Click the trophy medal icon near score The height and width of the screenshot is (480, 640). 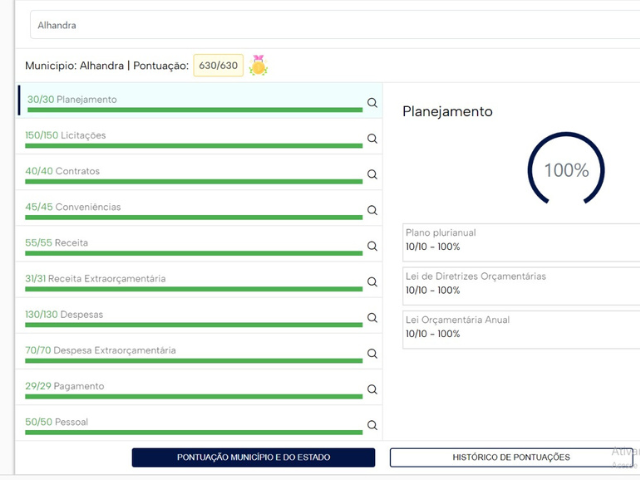coord(258,66)
